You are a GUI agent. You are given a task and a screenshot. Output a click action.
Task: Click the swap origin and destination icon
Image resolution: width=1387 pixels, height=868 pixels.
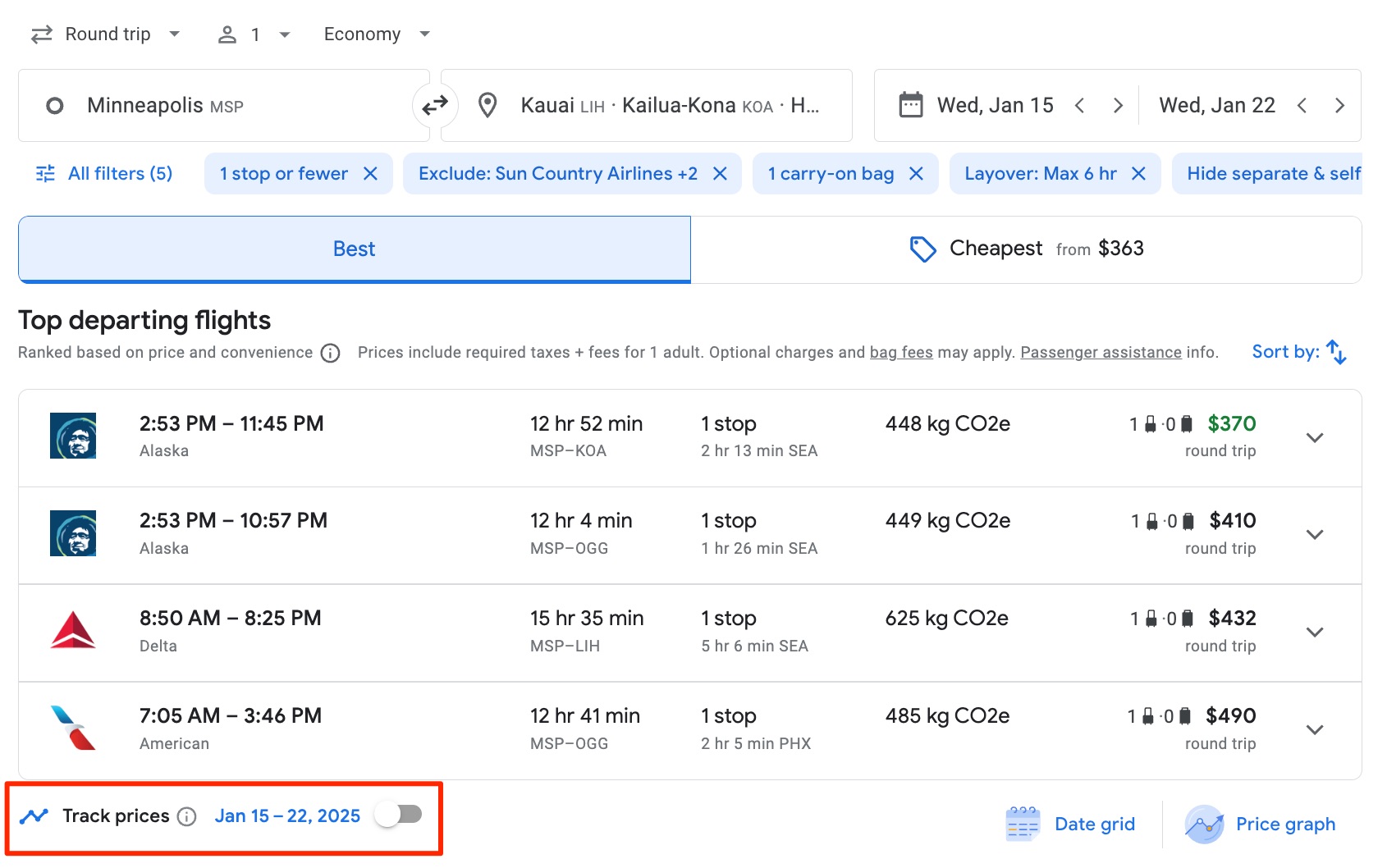click(x=434, y=105)
